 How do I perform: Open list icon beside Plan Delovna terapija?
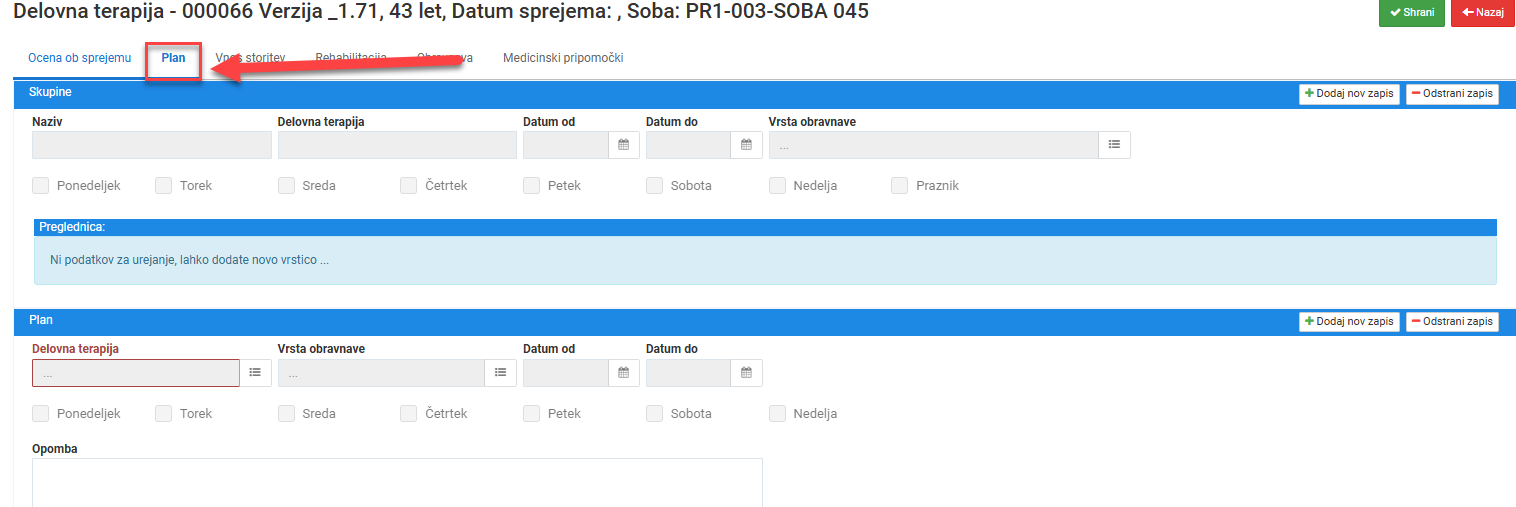[x=255, y=373]
